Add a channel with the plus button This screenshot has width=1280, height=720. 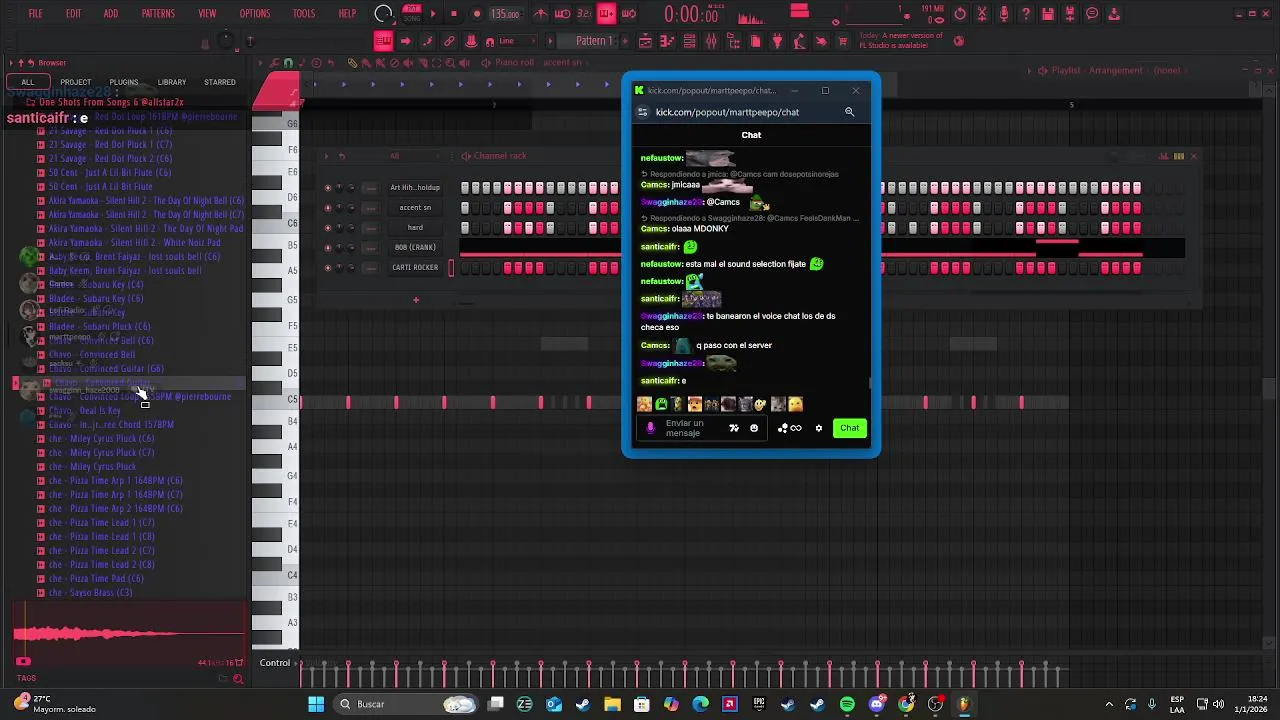point(416,300)
